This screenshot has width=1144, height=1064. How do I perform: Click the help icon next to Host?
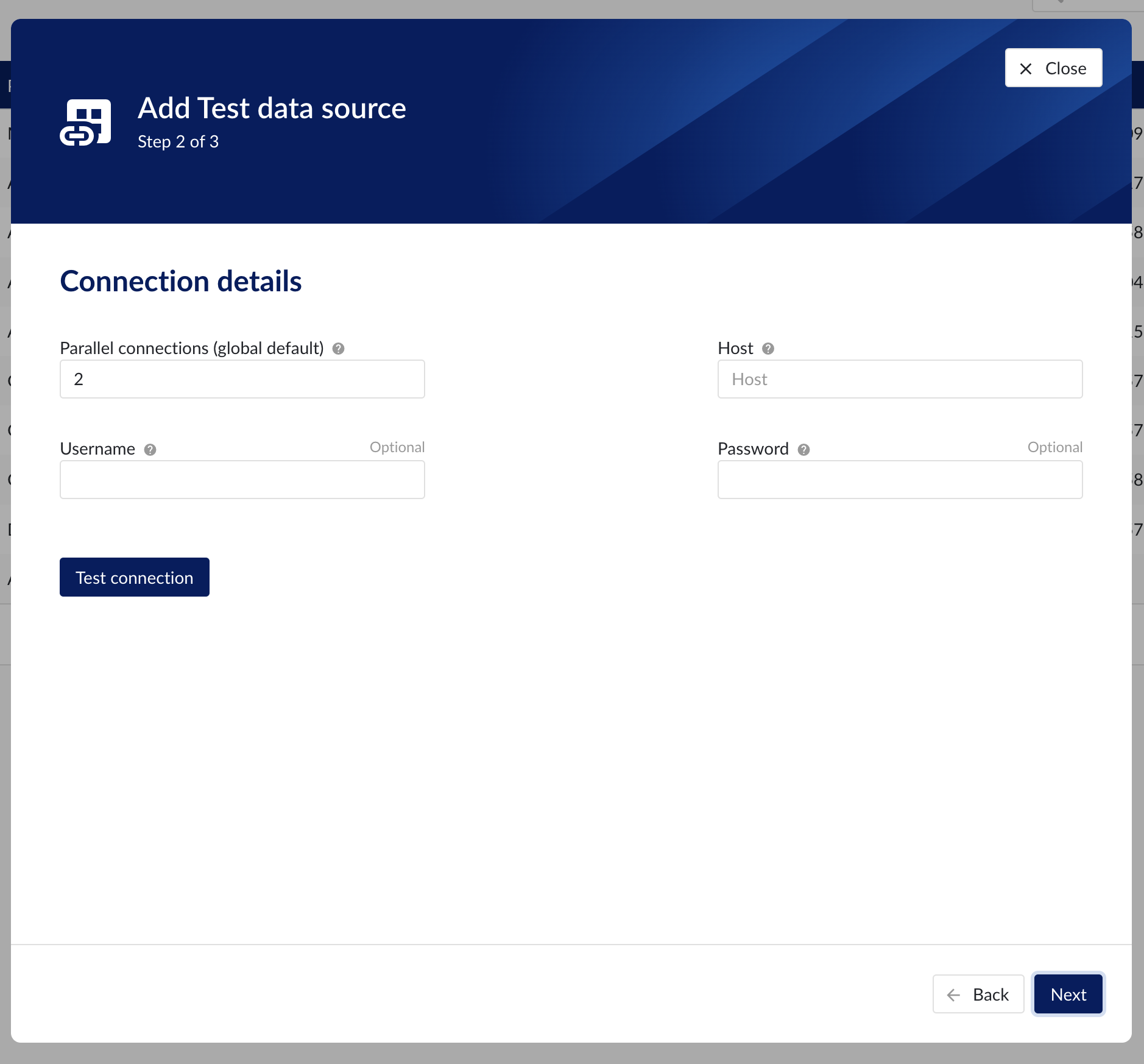[768, 348]
